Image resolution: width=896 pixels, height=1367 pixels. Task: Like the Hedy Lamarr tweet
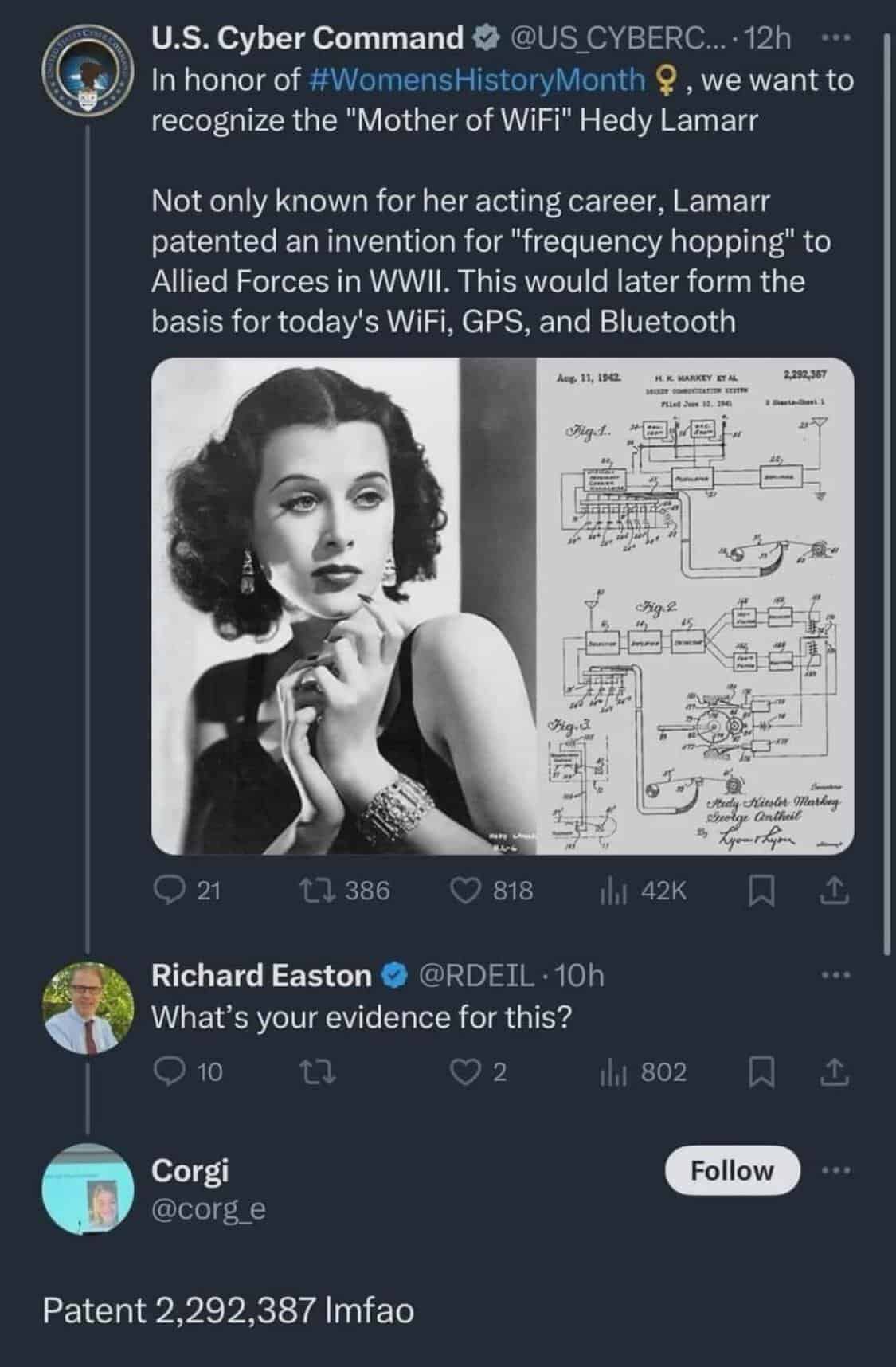coord(465,890)
